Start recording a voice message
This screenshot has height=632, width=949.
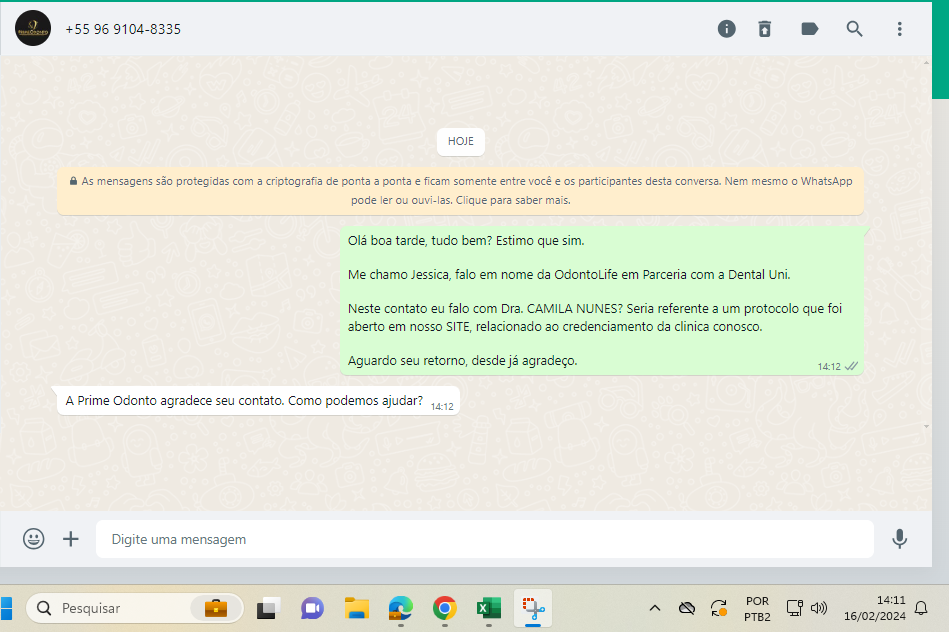click(x=899, y=538)
